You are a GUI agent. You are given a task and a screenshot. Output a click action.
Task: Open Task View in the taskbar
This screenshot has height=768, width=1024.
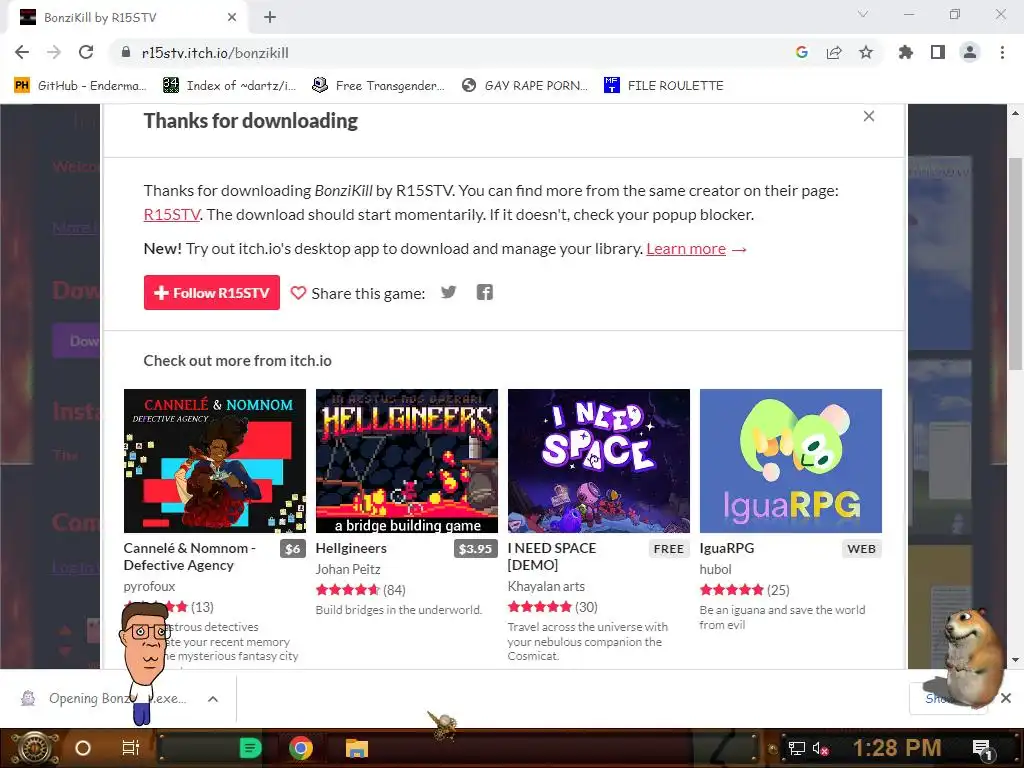point(131,748)
